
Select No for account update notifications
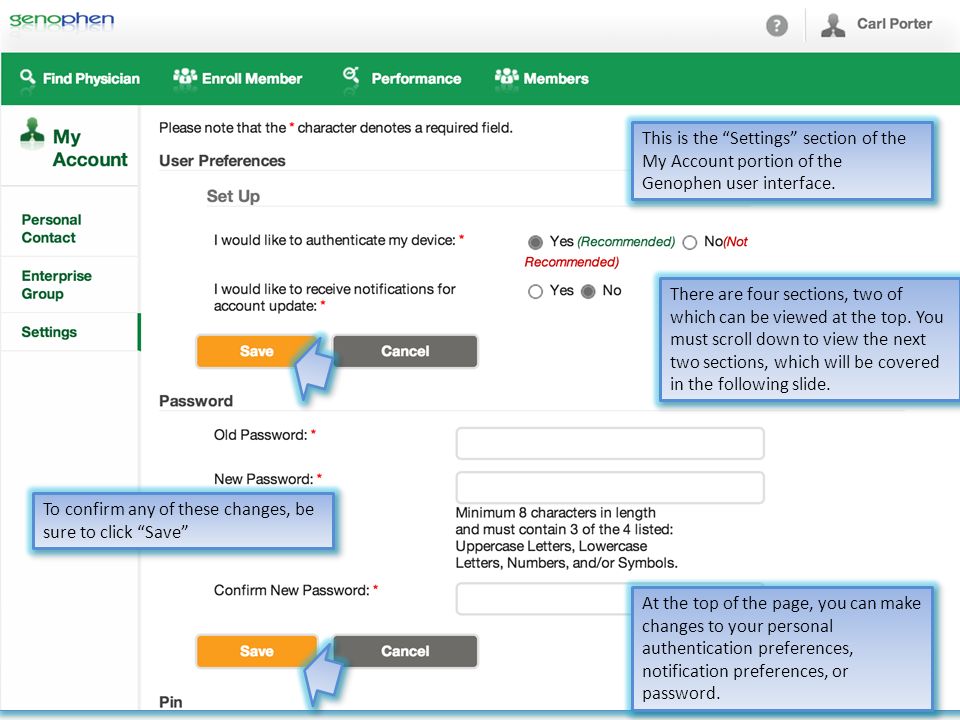588,291
